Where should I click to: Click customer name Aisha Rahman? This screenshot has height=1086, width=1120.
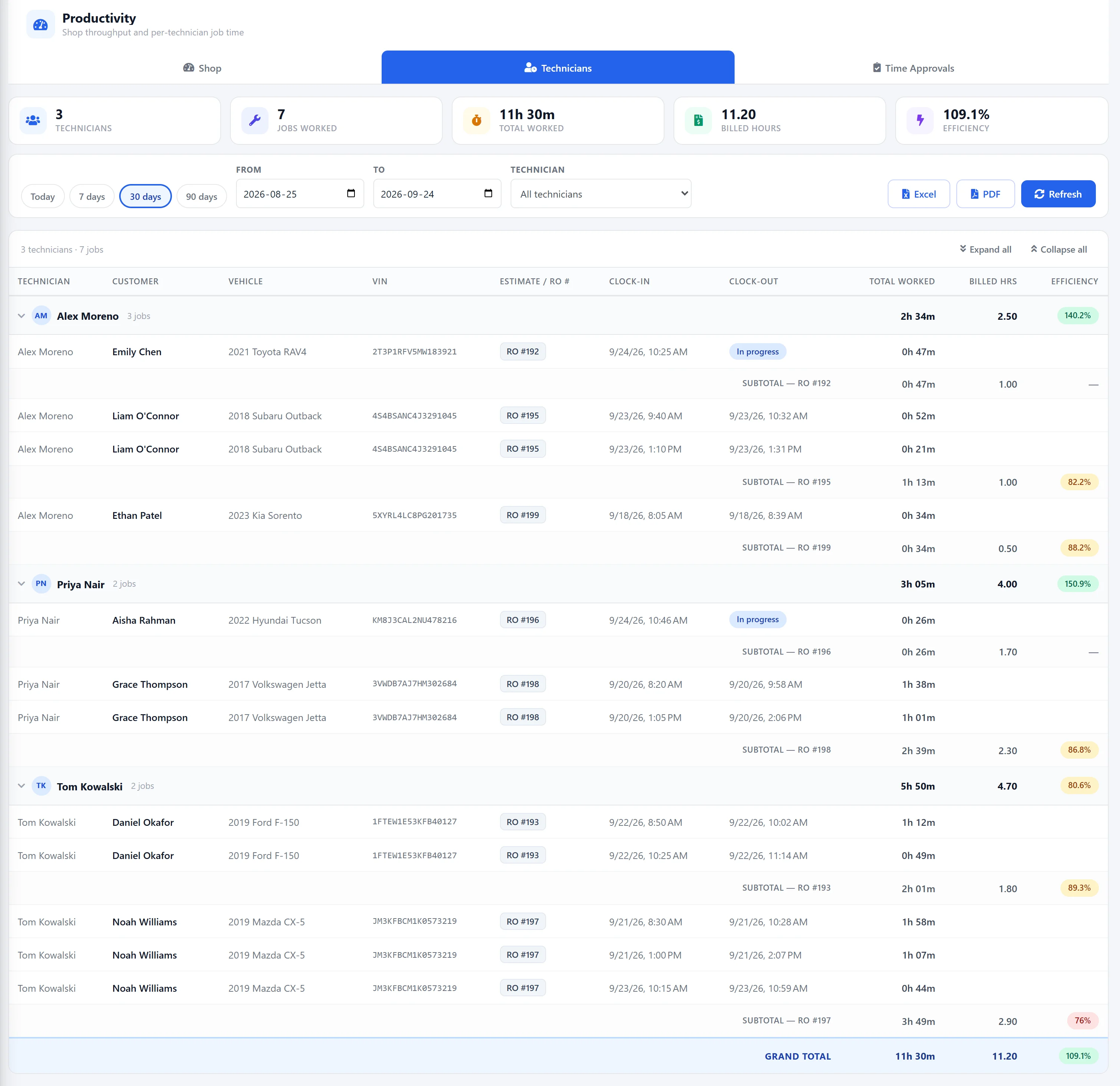coord(144,620)
